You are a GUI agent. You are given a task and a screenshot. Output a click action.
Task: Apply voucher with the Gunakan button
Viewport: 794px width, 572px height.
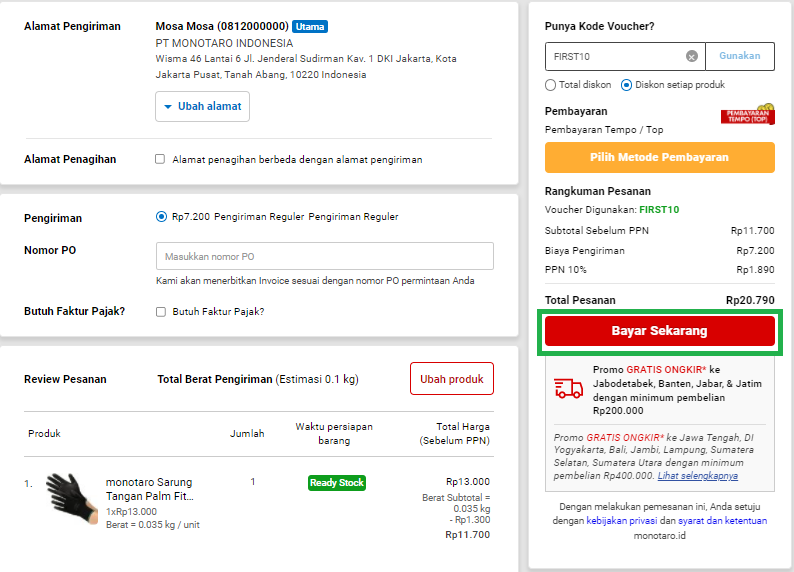740,56
